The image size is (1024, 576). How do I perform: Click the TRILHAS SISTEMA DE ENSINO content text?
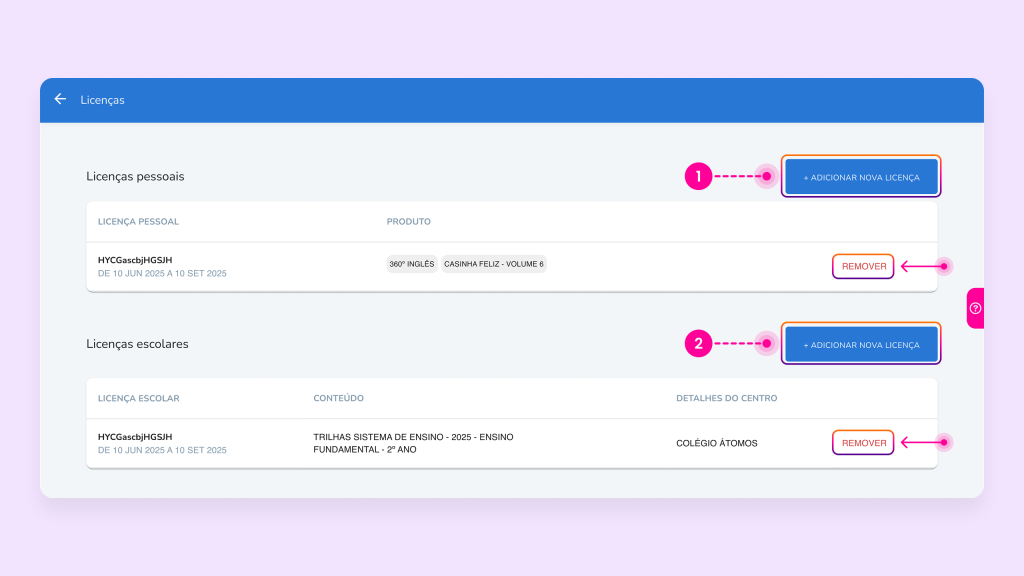pos(413,443)
